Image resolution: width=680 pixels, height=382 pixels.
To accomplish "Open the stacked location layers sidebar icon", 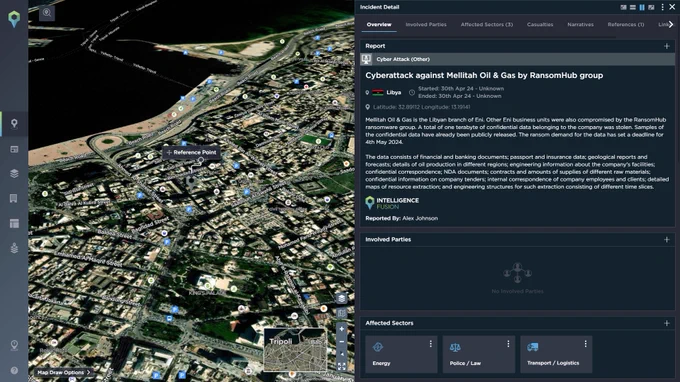I will tap(14, 248).
